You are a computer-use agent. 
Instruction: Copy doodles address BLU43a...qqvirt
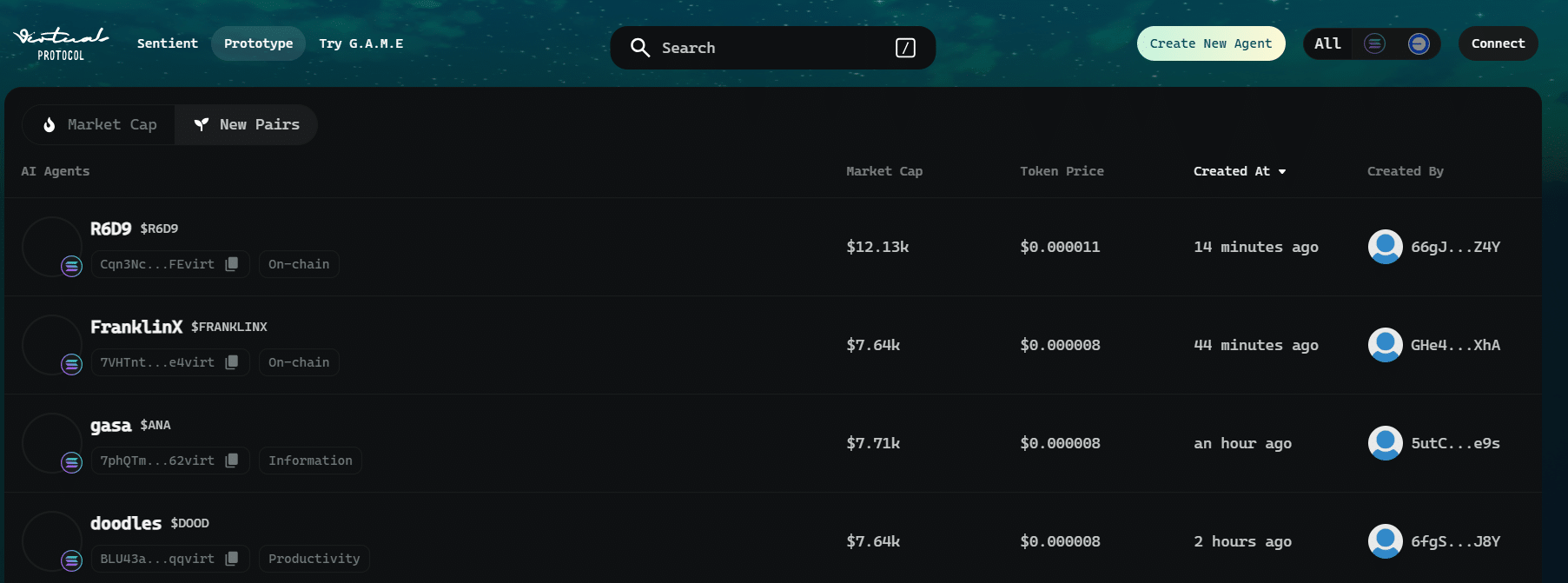[x=231, y=559]
